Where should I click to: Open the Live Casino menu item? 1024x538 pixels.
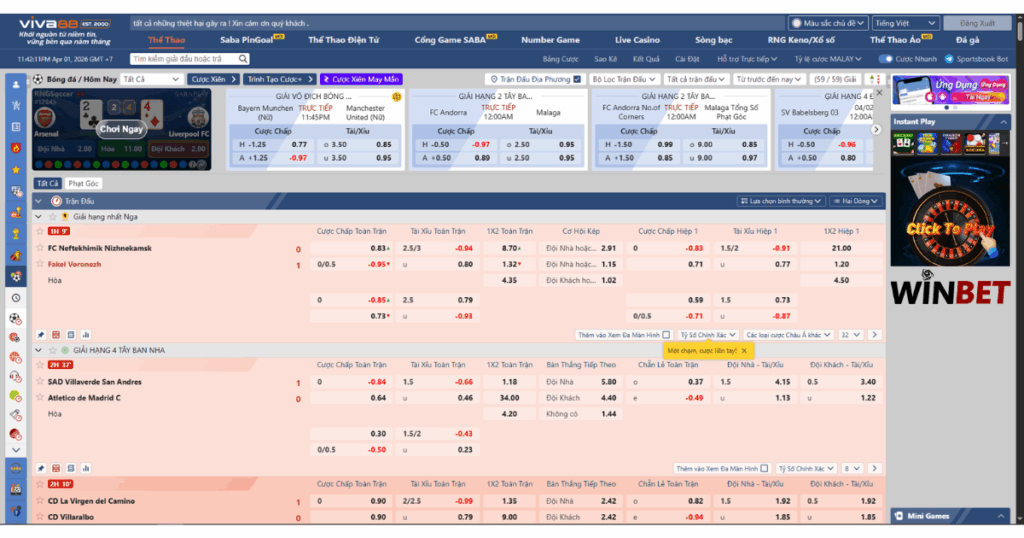pos(637,40)
